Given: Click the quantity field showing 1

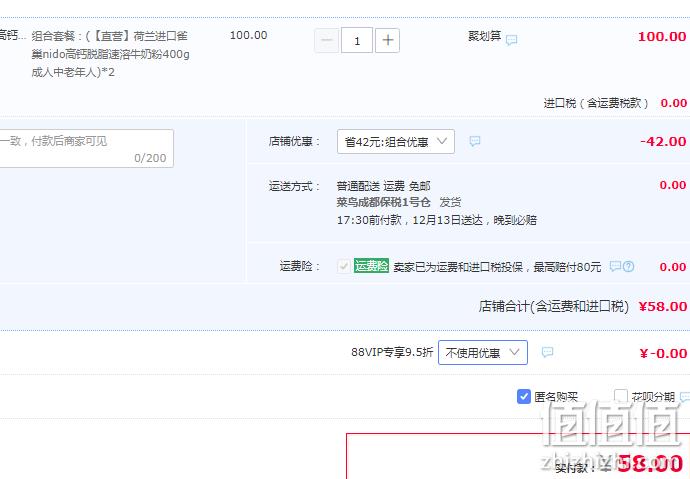Looking at the screenshot, I should click(x=357, y=40).
